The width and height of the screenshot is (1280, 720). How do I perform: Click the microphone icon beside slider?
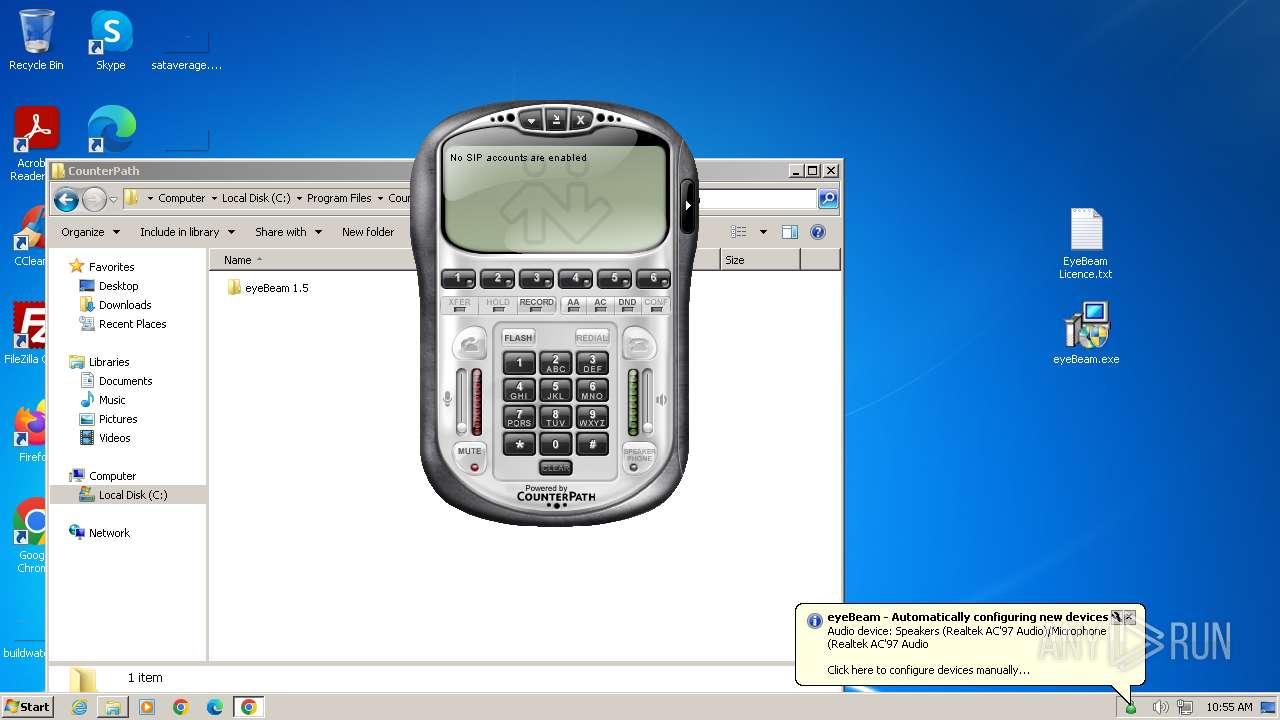click(448, 399)
